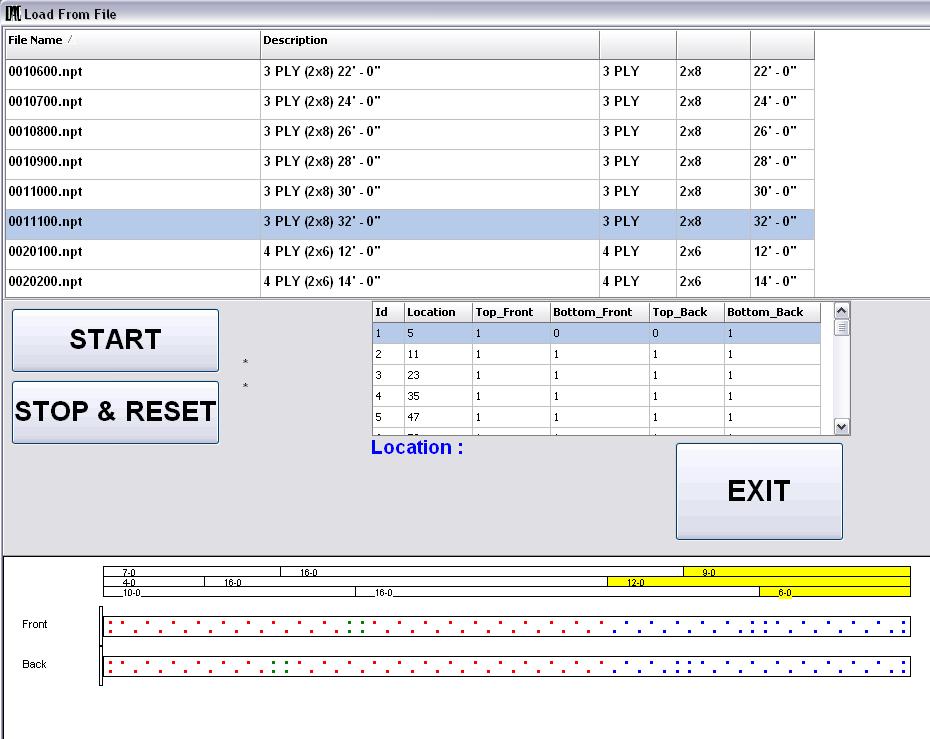This screenshot has width=930, height=739.
Task: Sort list by File Name column header
Action: (132, 41)
